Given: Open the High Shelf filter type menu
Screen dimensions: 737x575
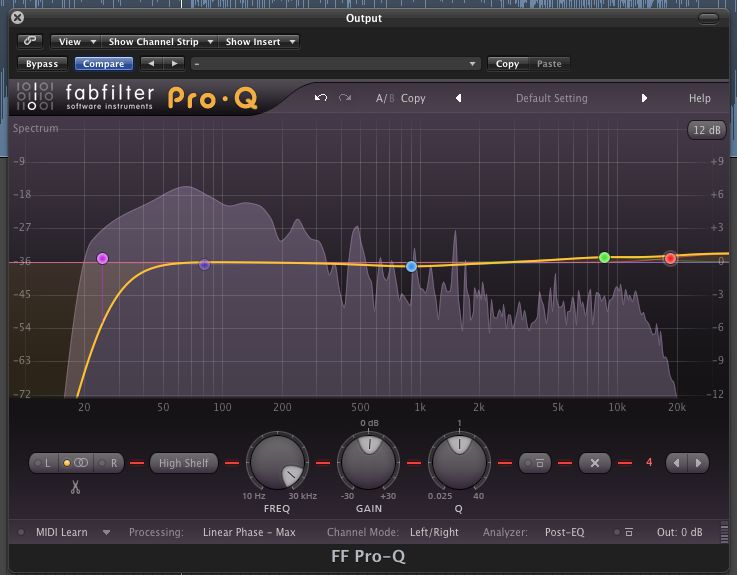Looking at the screenshot, I should (x=183, y=463).
